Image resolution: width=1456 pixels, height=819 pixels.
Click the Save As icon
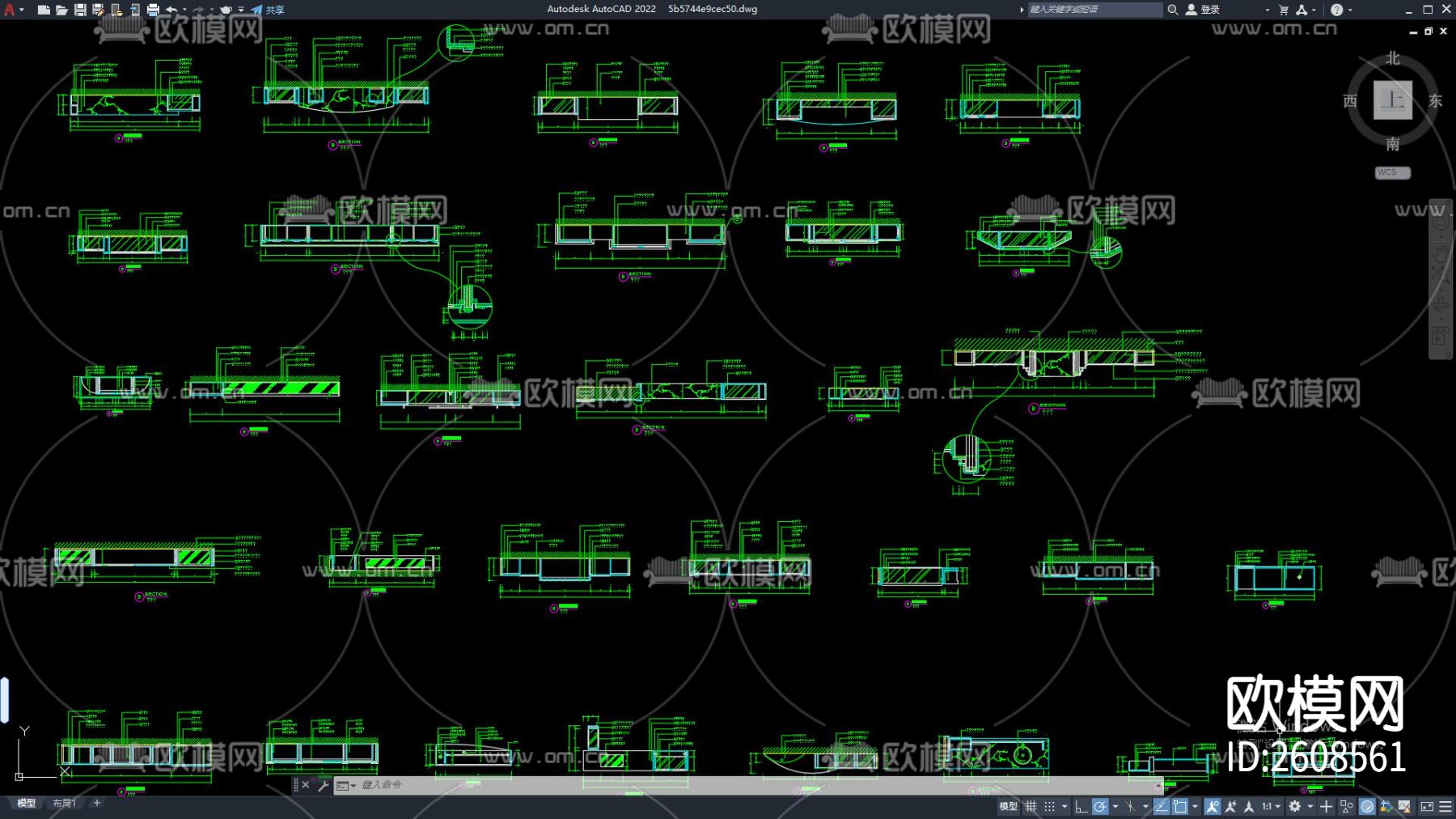tap(98, 10)
